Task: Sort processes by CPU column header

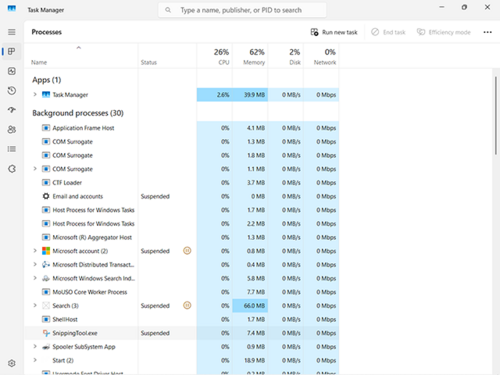Action: 215,56
